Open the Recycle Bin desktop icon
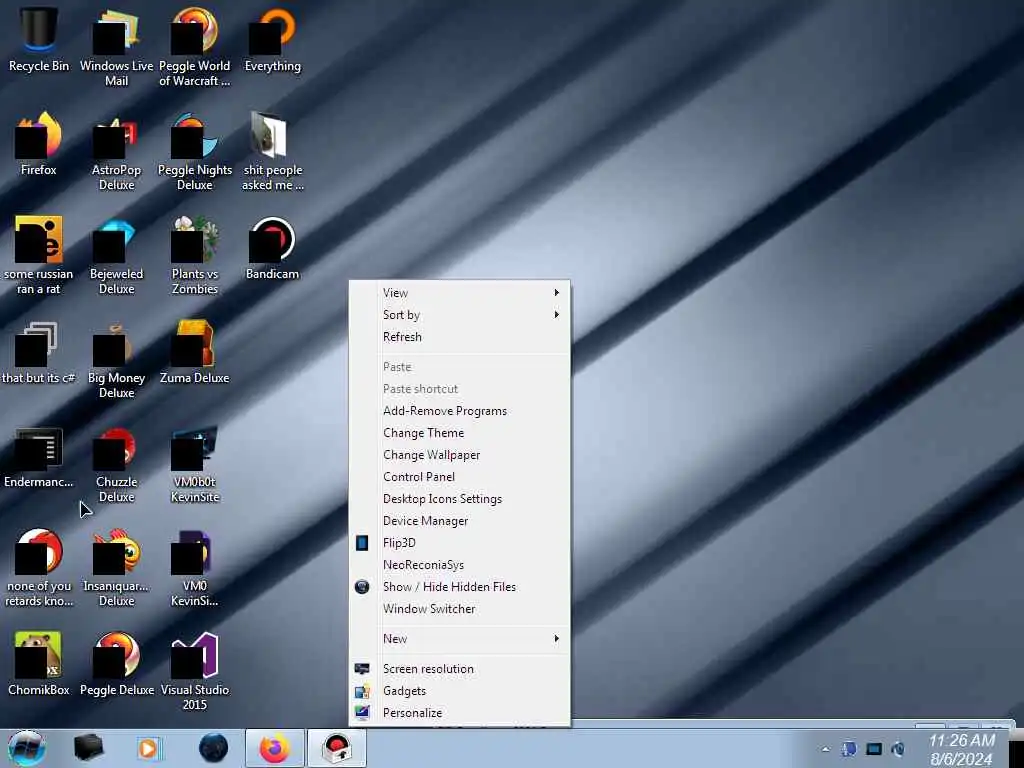 (x=39, y=39)
